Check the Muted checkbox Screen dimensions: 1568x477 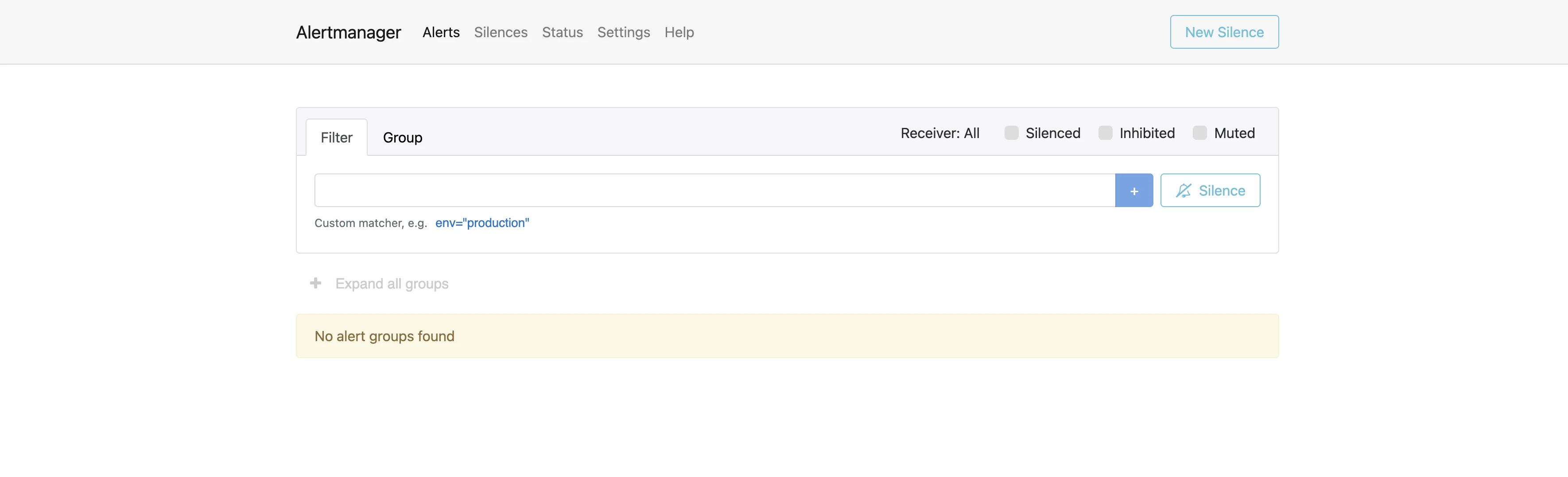coord(1199,133)
